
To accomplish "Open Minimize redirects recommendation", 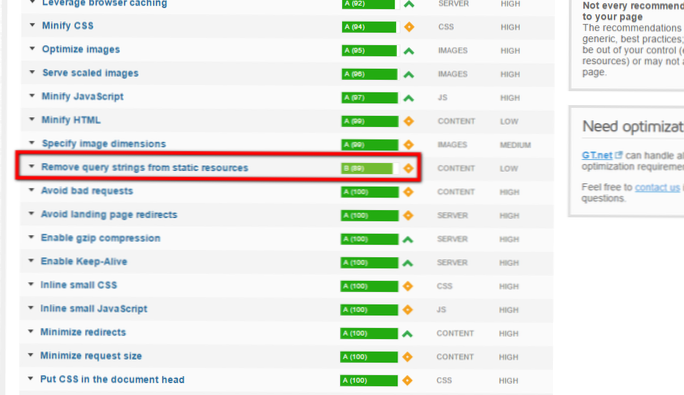I will click(x=83, y=332).
